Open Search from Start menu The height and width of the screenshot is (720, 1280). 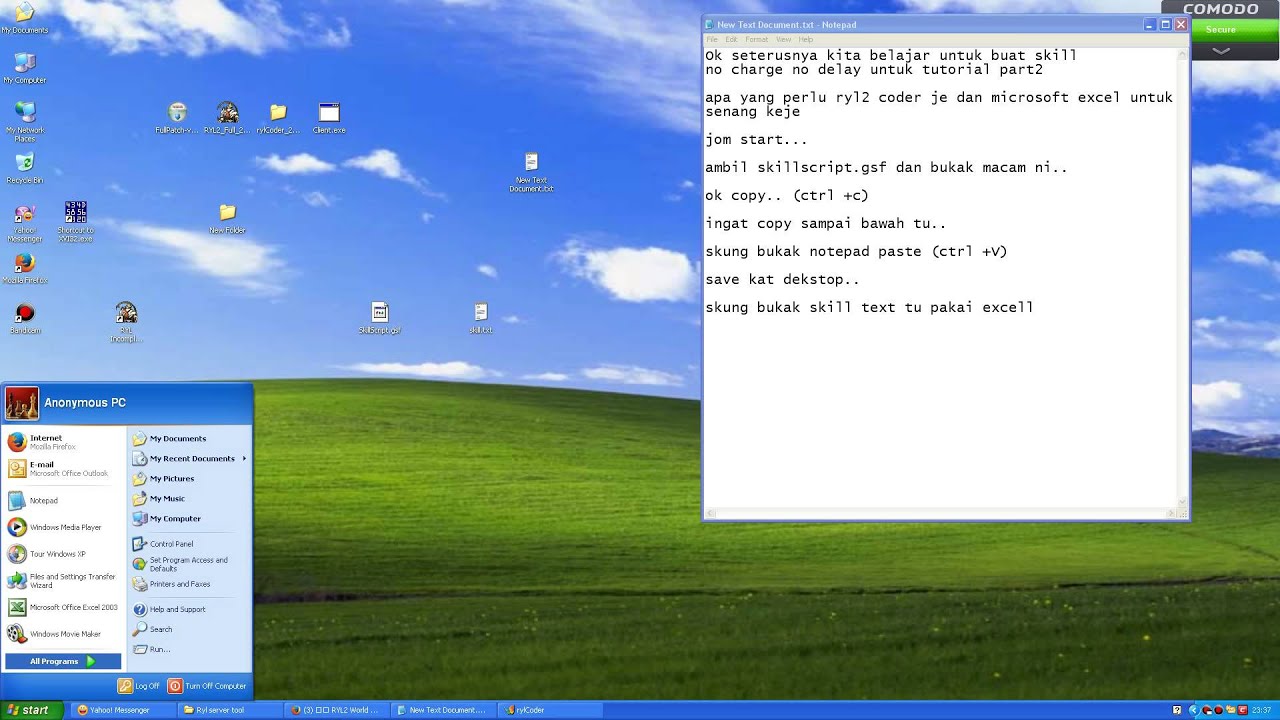click(189, 629)
